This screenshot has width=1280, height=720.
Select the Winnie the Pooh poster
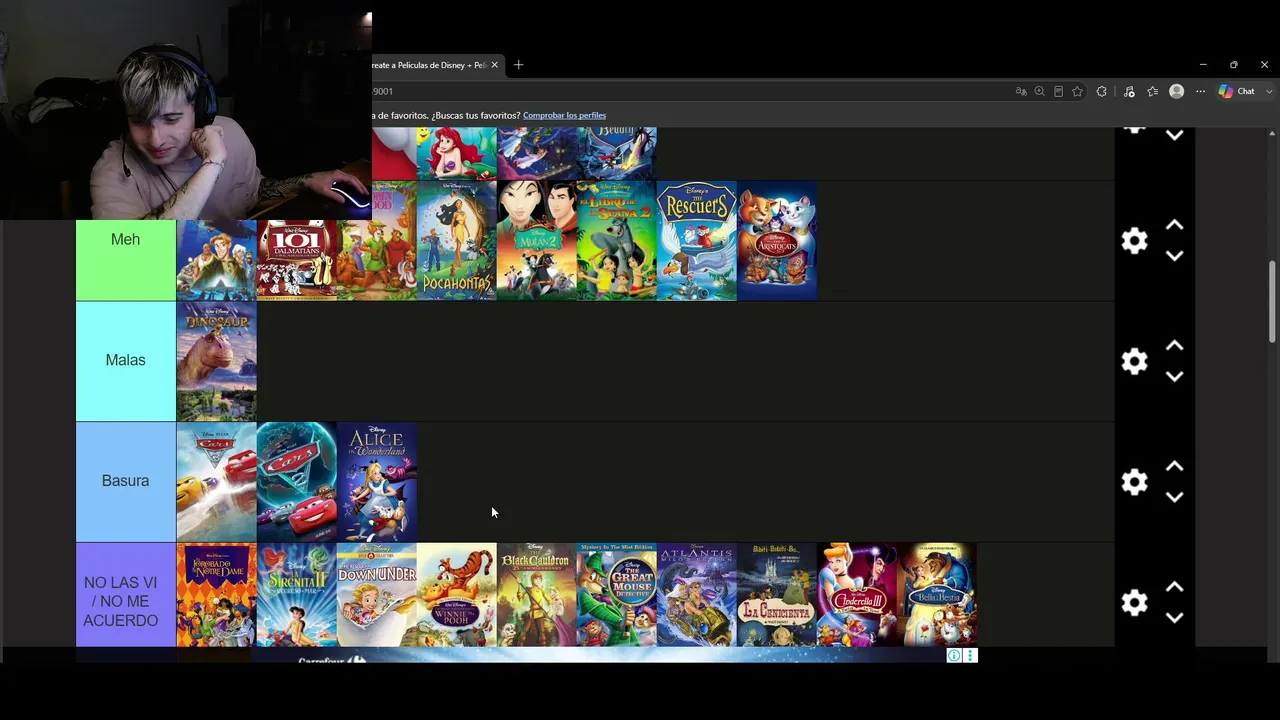coord(457,595)
